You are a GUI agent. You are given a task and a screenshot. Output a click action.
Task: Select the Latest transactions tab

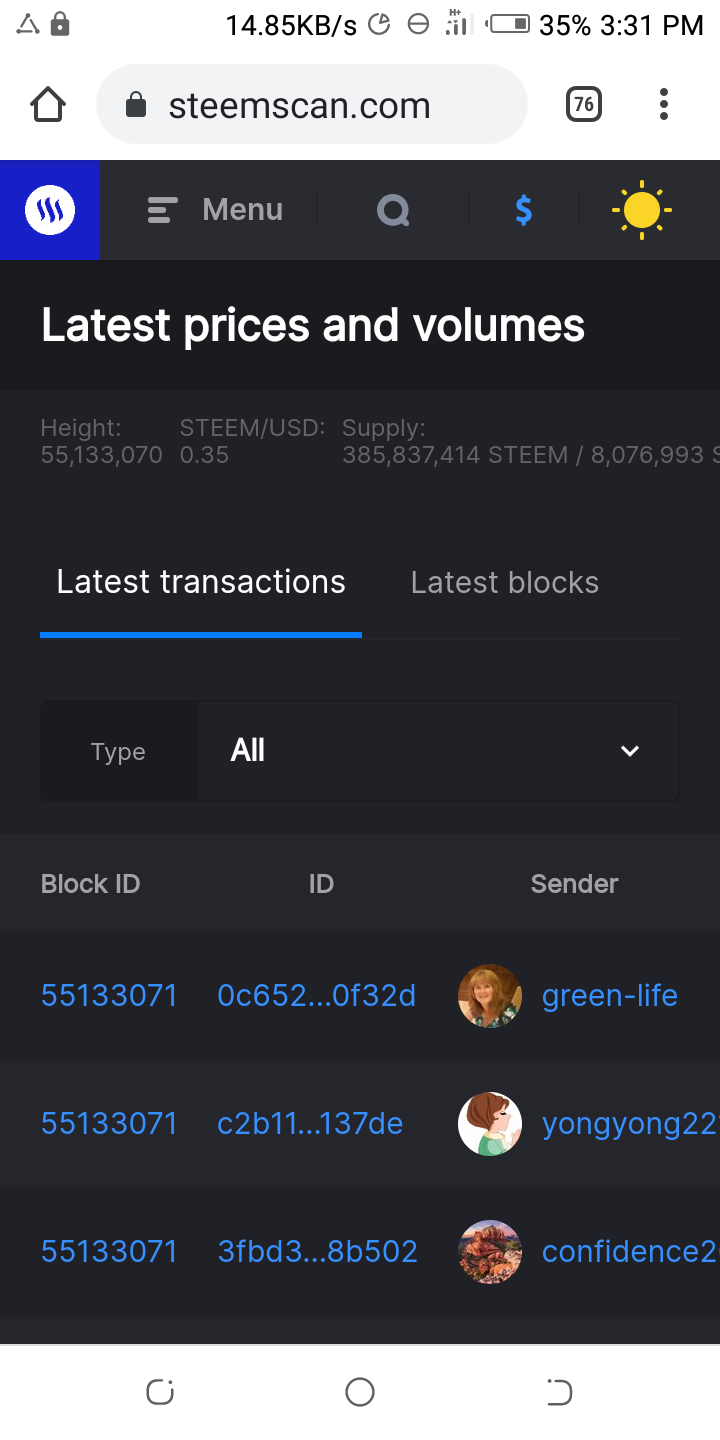pyautogui.click(x=201, y=583)
